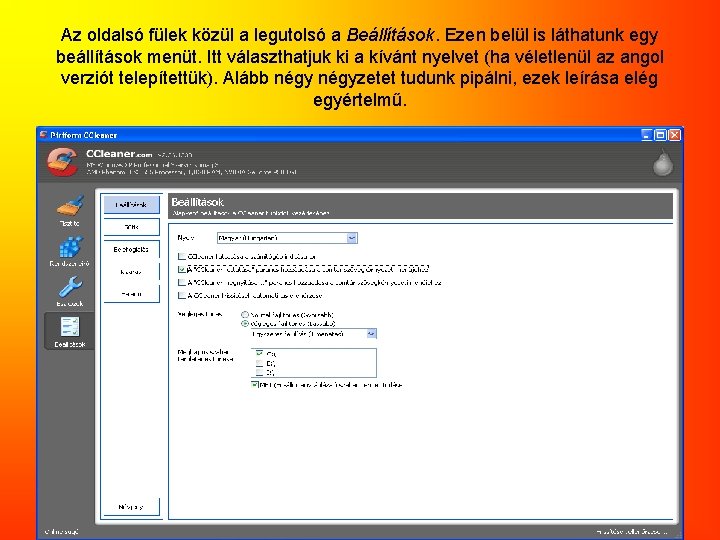Select the Beállítások sub-tab button
The width and height of the screenshot is (720, 540).
131,205
